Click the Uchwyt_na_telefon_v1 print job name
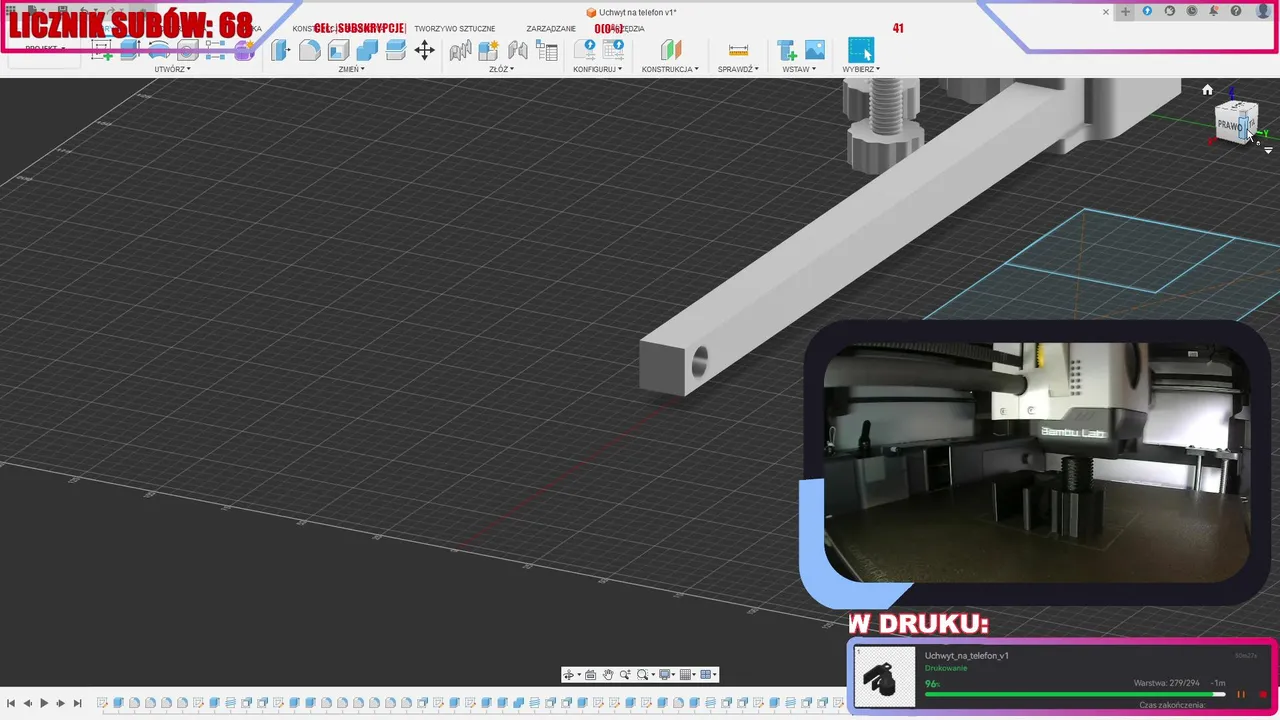This screenshot has width=1280, height=720. click(967, 656)
